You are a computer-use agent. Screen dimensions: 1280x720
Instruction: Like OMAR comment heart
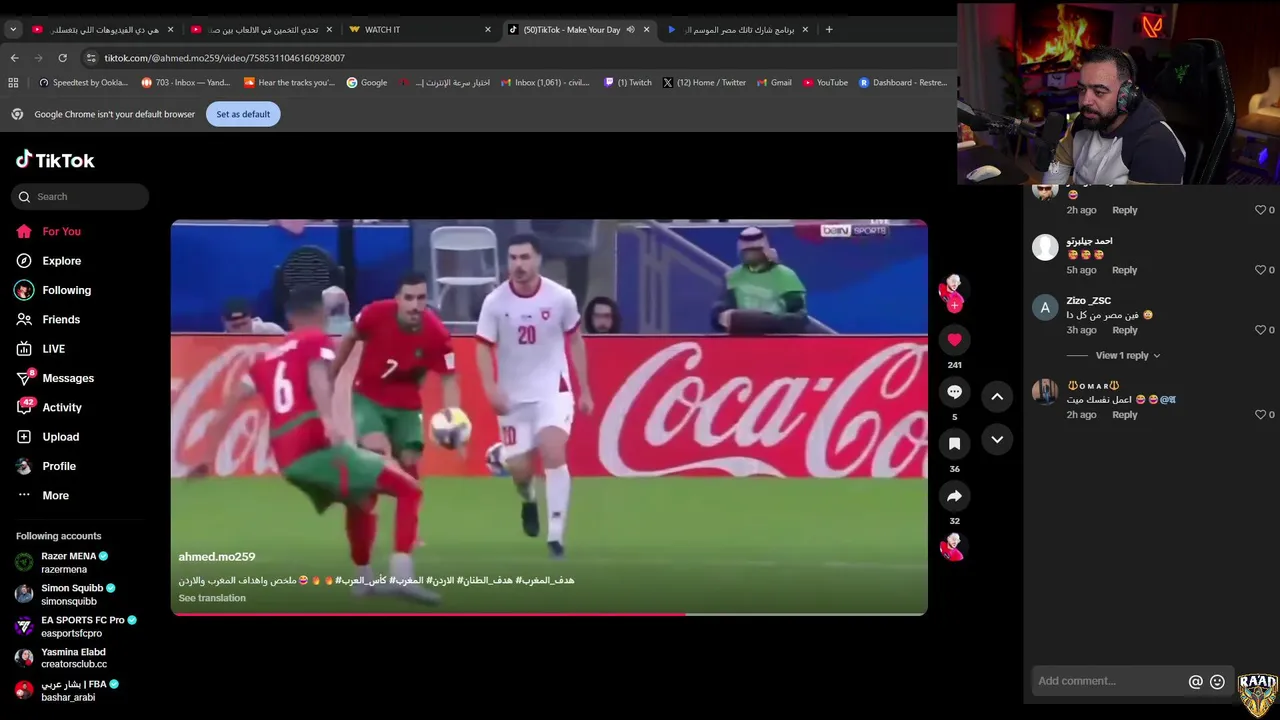coord(1261,415)
